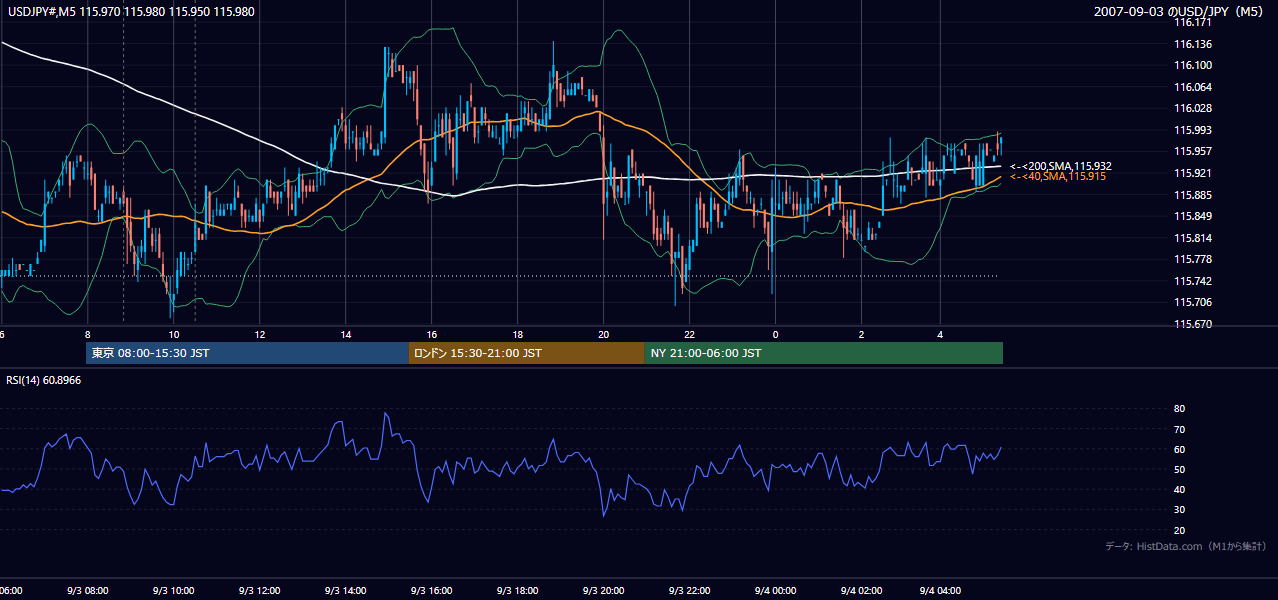Viewport: 1278px width, 600px height.
Task: Click price axis value 115.778
Action: coord(1193,259)
